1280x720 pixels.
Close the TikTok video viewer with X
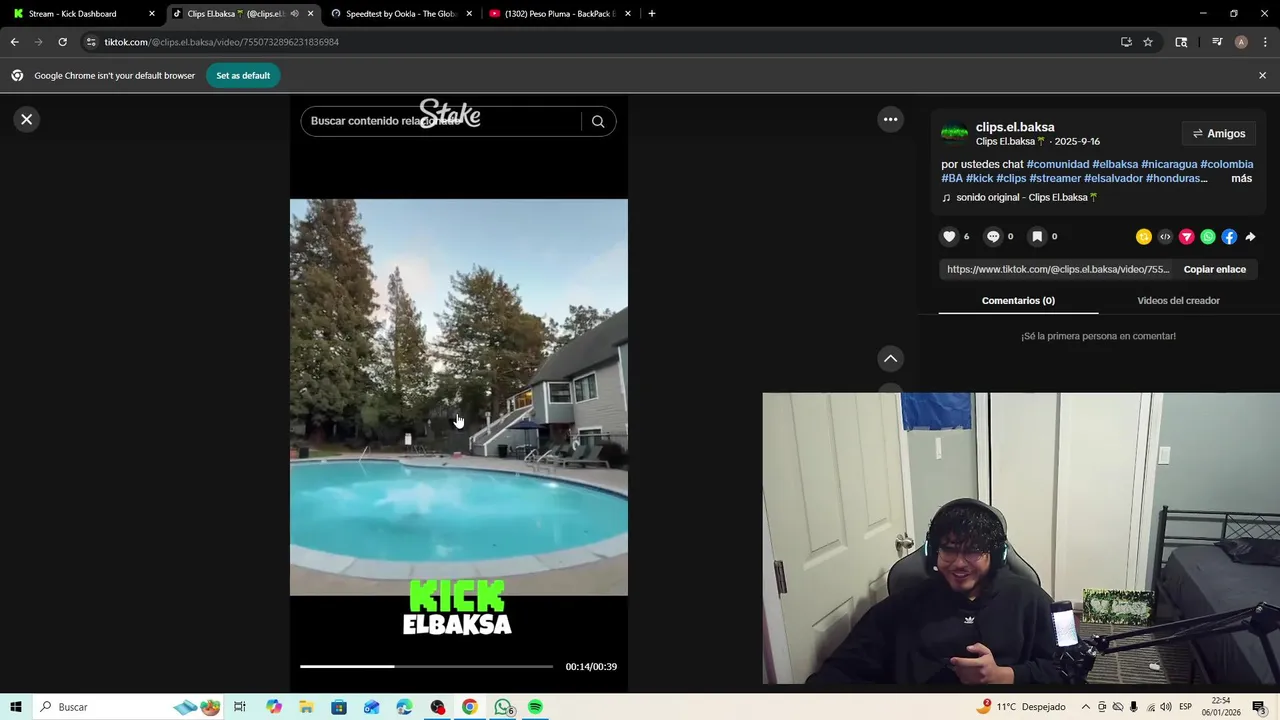tap(27, 119)
